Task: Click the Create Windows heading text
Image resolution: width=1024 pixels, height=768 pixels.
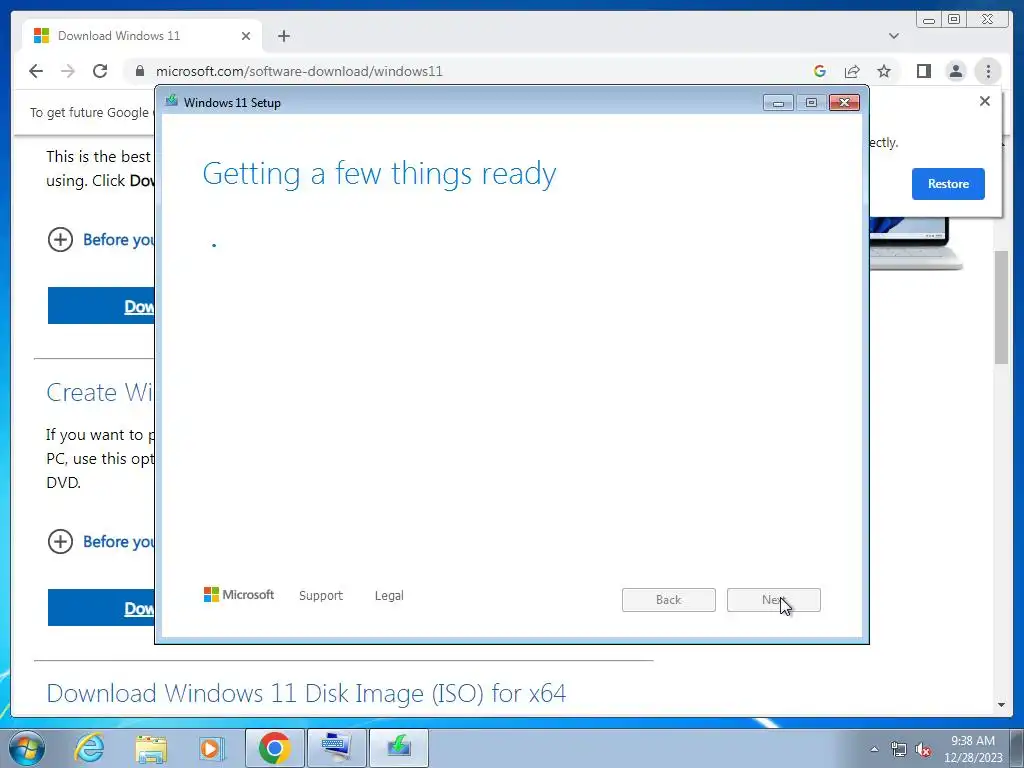Action: pos(99,392)
